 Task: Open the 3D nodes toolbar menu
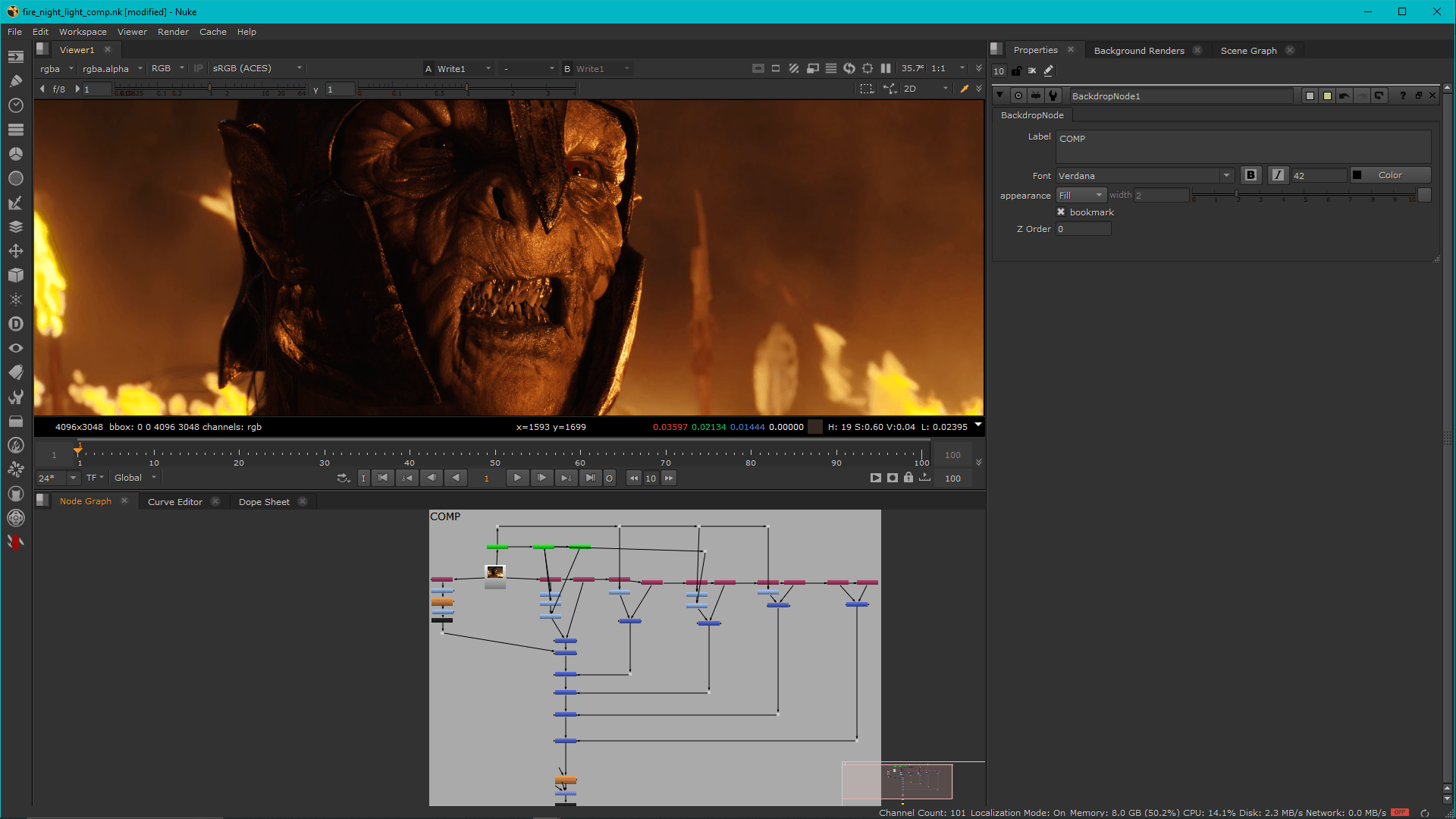pyautogui.click(x=16, y=275)
